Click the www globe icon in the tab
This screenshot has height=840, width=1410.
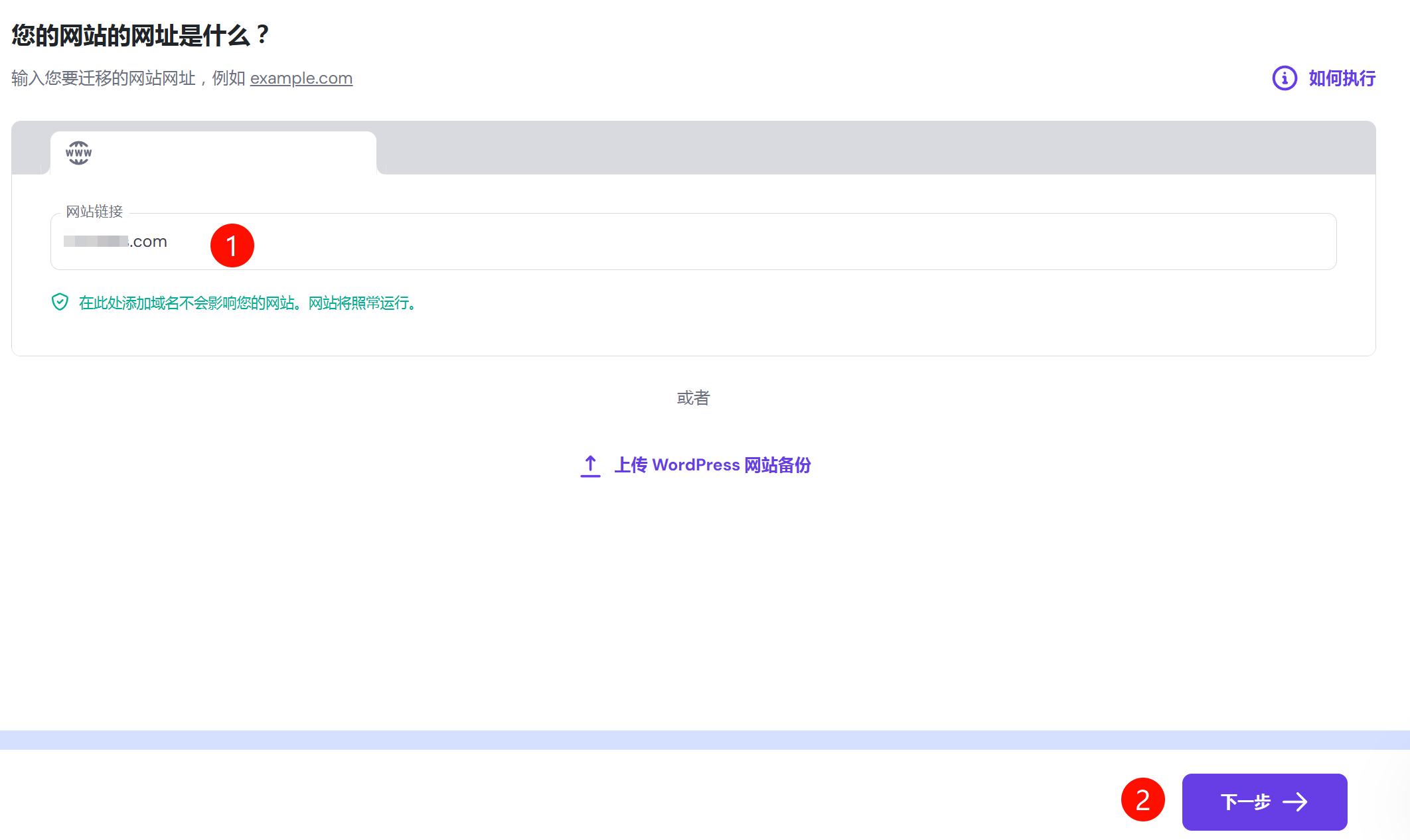(79, 153)
